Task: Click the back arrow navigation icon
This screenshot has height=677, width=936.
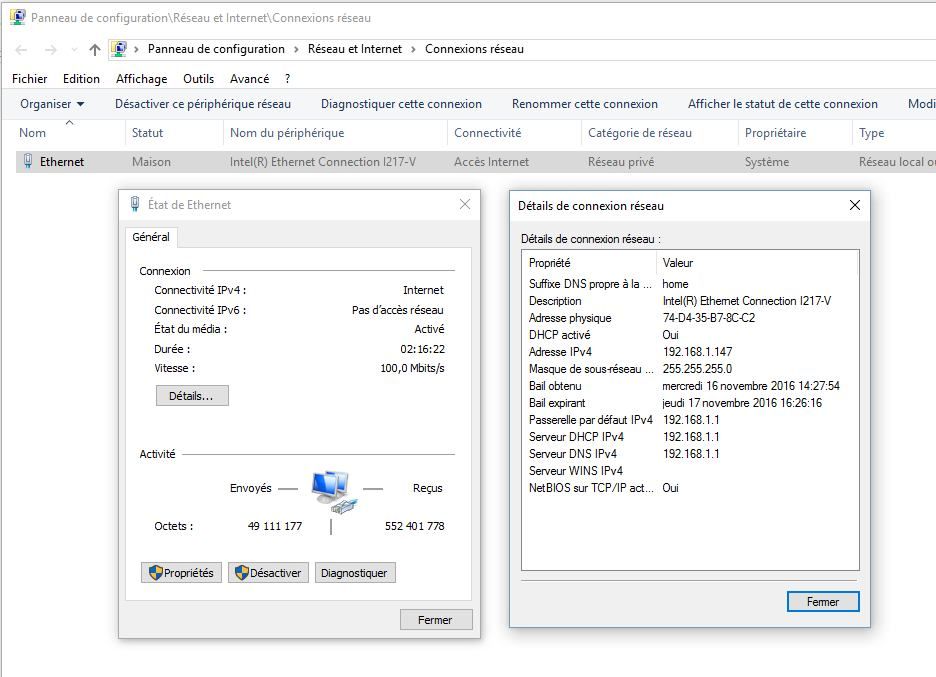Action: tap(22, 49)
